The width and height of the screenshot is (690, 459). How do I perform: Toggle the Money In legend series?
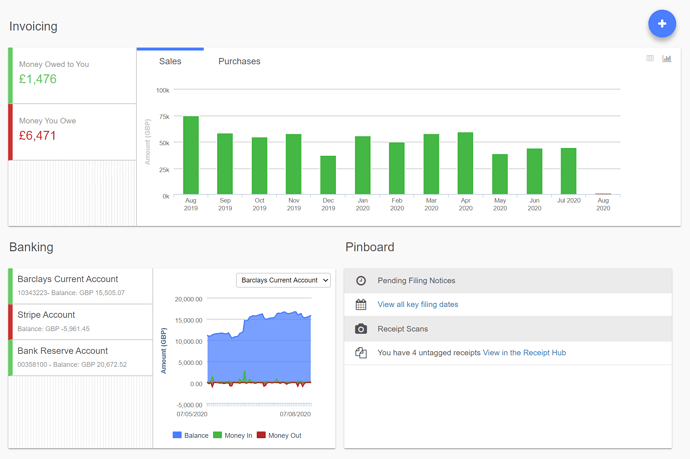point(233,436)
